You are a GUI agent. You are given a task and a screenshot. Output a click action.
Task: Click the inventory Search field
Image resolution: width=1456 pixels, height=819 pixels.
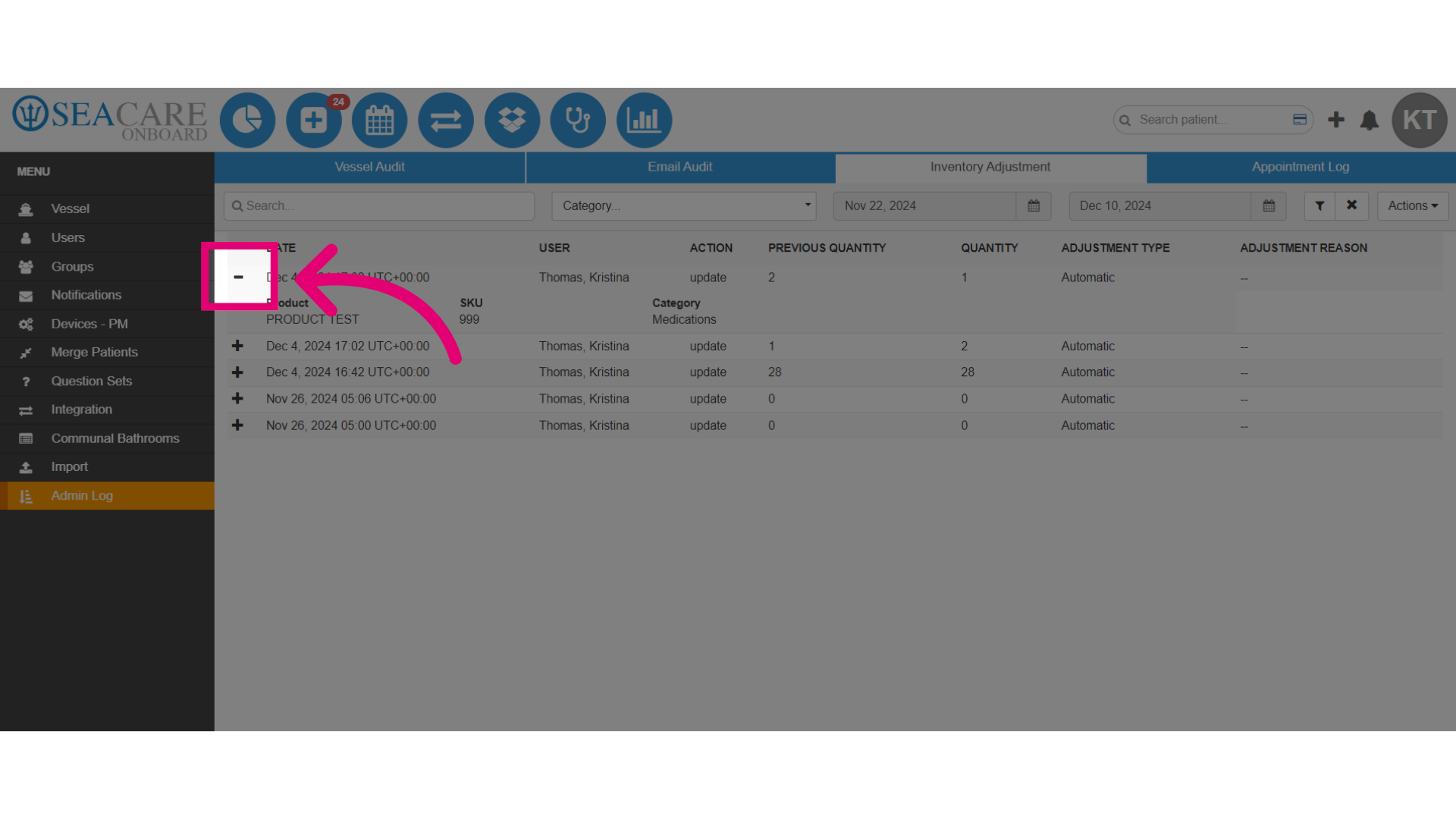[379, 206]
